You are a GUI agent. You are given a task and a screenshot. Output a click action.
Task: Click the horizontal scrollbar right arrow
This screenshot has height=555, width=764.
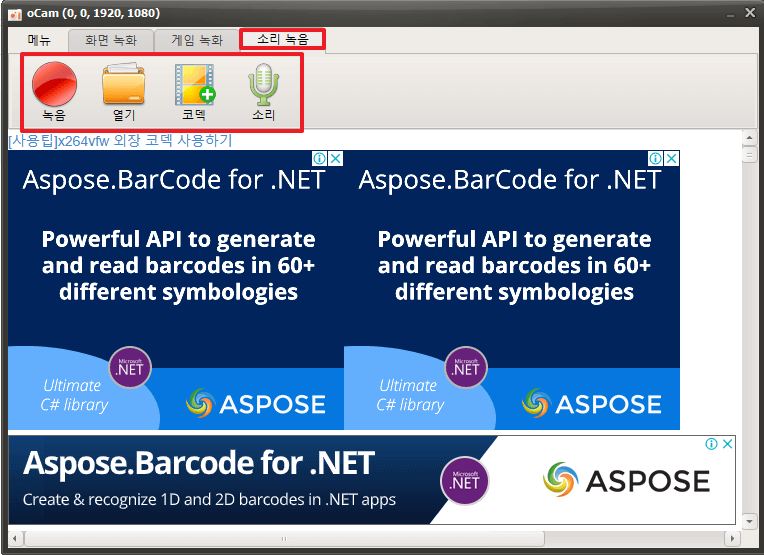pyautogui.click(x=732, y=538)
